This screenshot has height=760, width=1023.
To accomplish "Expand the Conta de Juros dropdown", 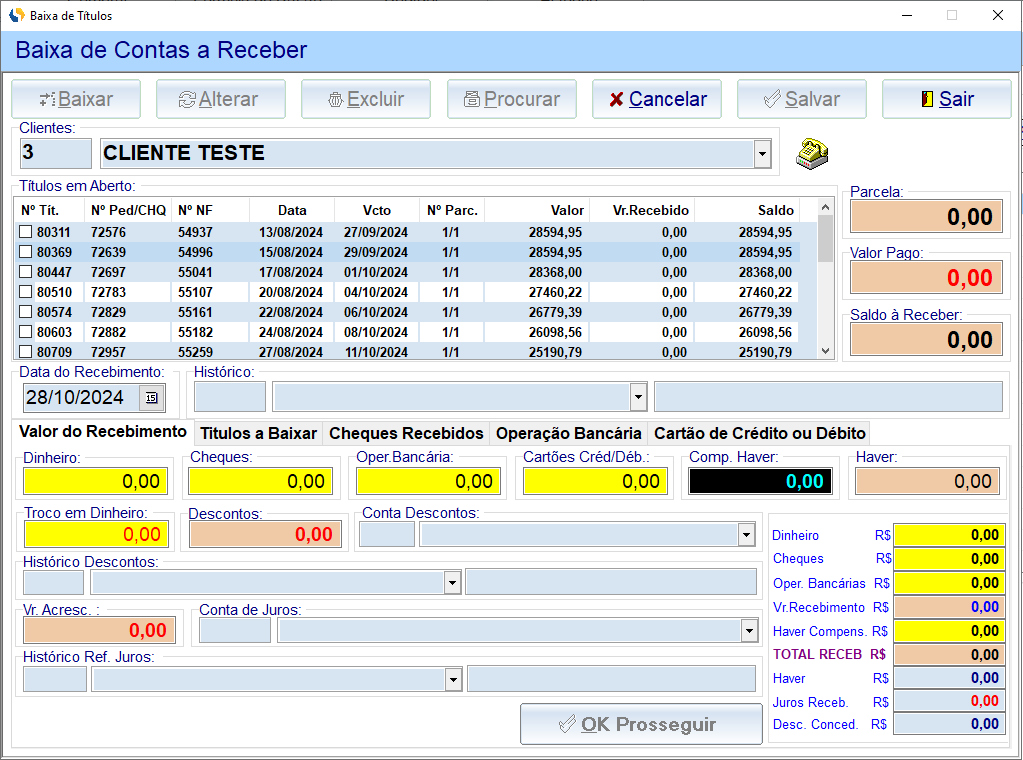I will click(x=749, y=631).
